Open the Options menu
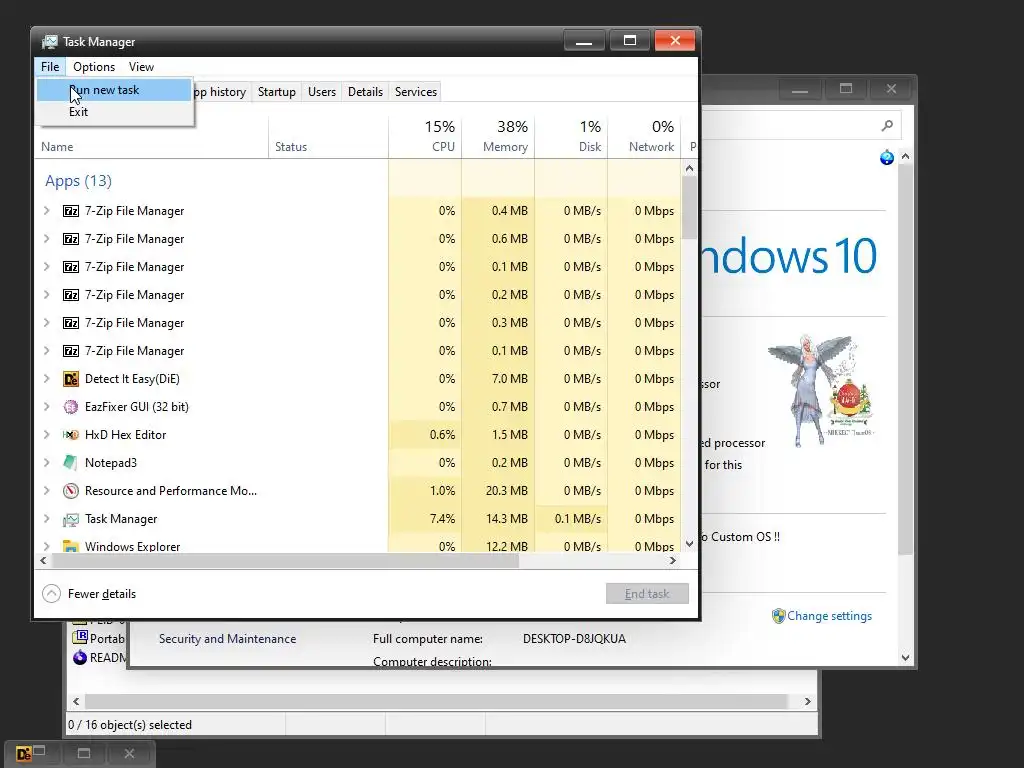 94,67
